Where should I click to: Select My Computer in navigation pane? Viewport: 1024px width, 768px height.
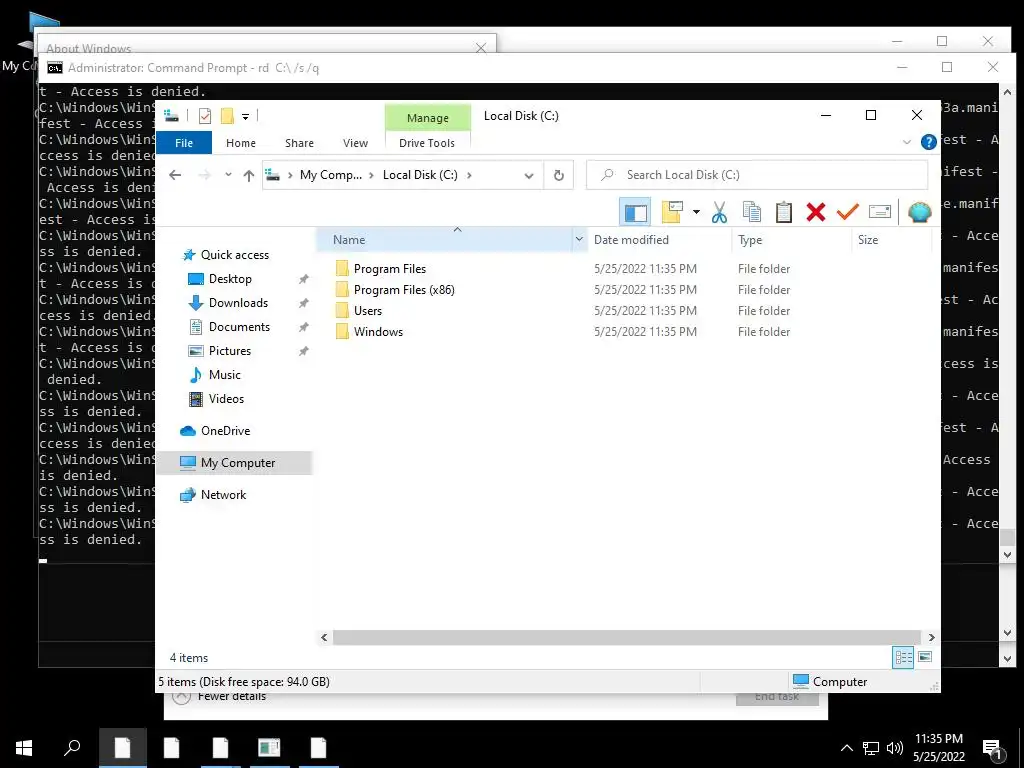234,463
